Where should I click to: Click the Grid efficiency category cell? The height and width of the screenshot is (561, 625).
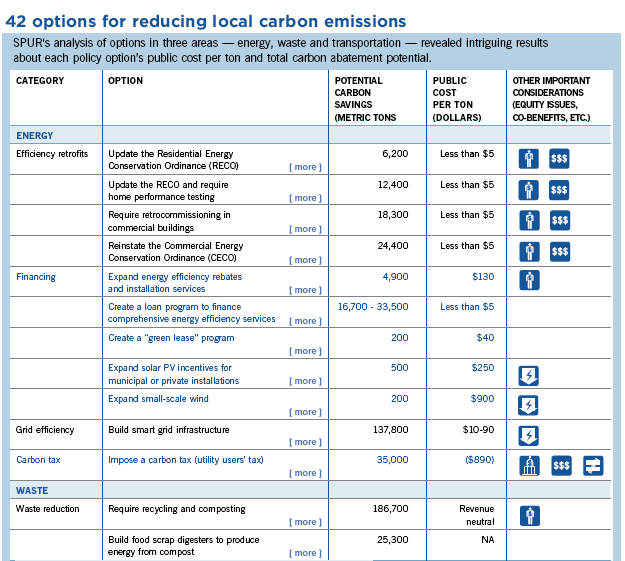click(x=45, y=430)
